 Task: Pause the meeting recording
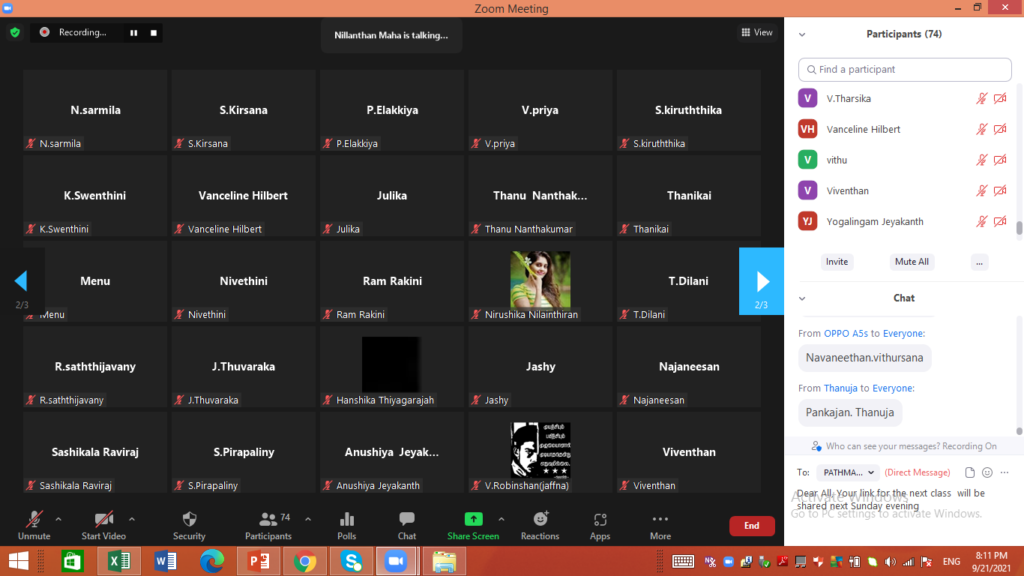pyautogui.click(x=134, y=33)
